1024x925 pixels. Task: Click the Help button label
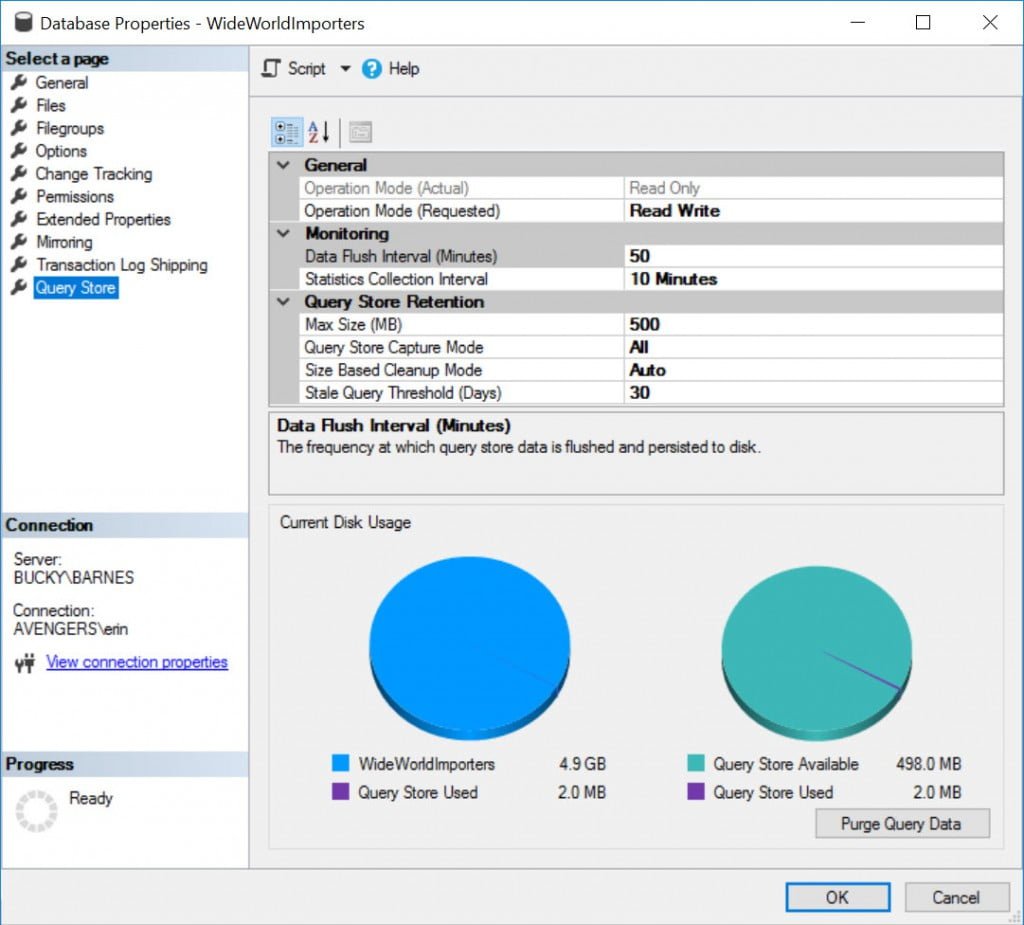(x=404, y=69)
